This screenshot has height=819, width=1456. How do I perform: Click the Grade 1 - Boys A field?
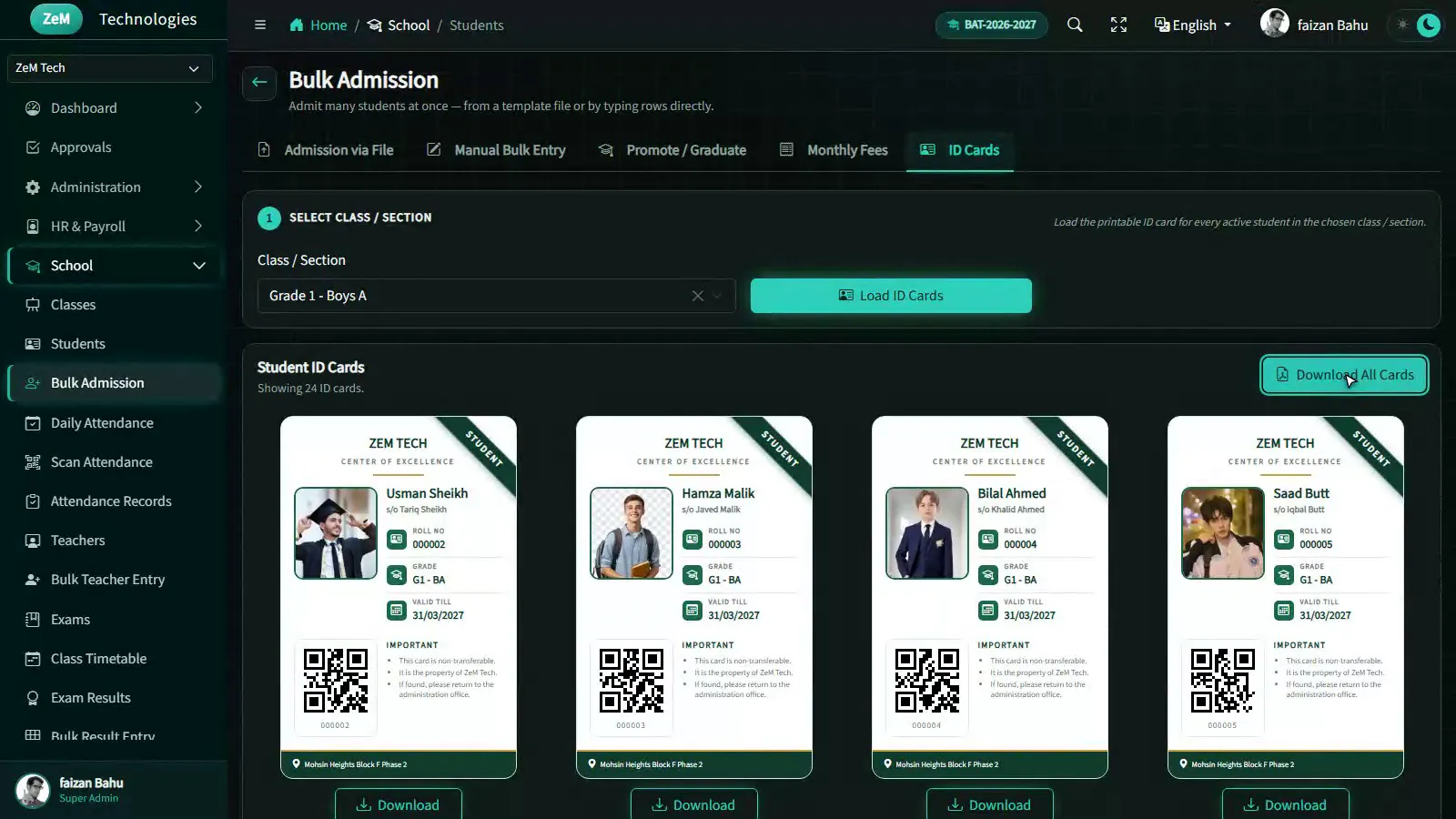[496, 296]
